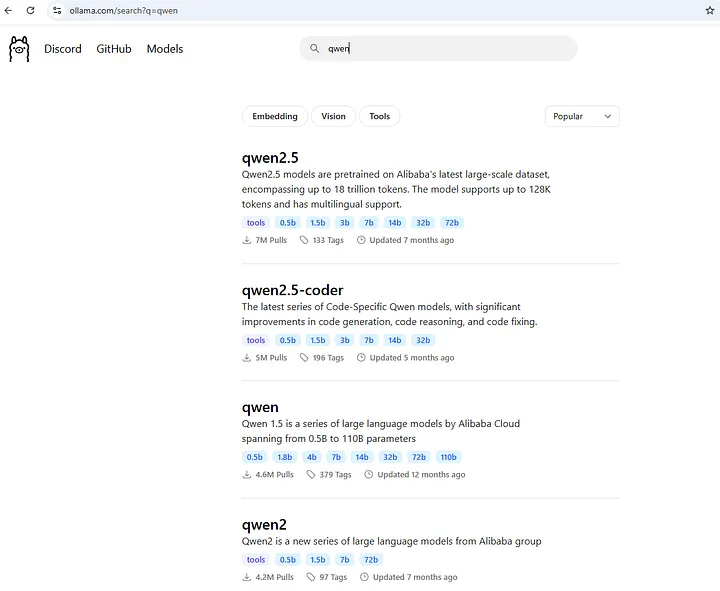Open the qwen2.5-coder model page
The width and height of the screenshot is (720, 591).
point(292,290)
